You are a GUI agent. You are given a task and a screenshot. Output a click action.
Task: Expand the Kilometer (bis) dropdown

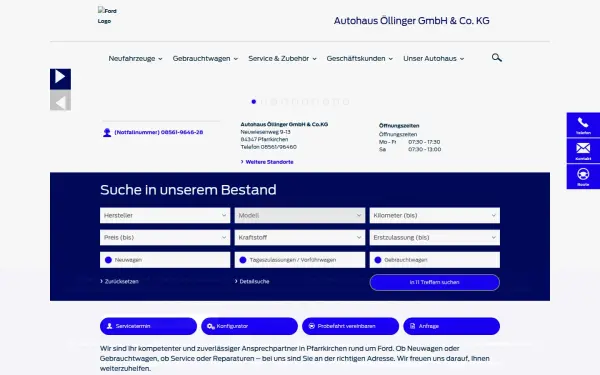click(435, 215)
